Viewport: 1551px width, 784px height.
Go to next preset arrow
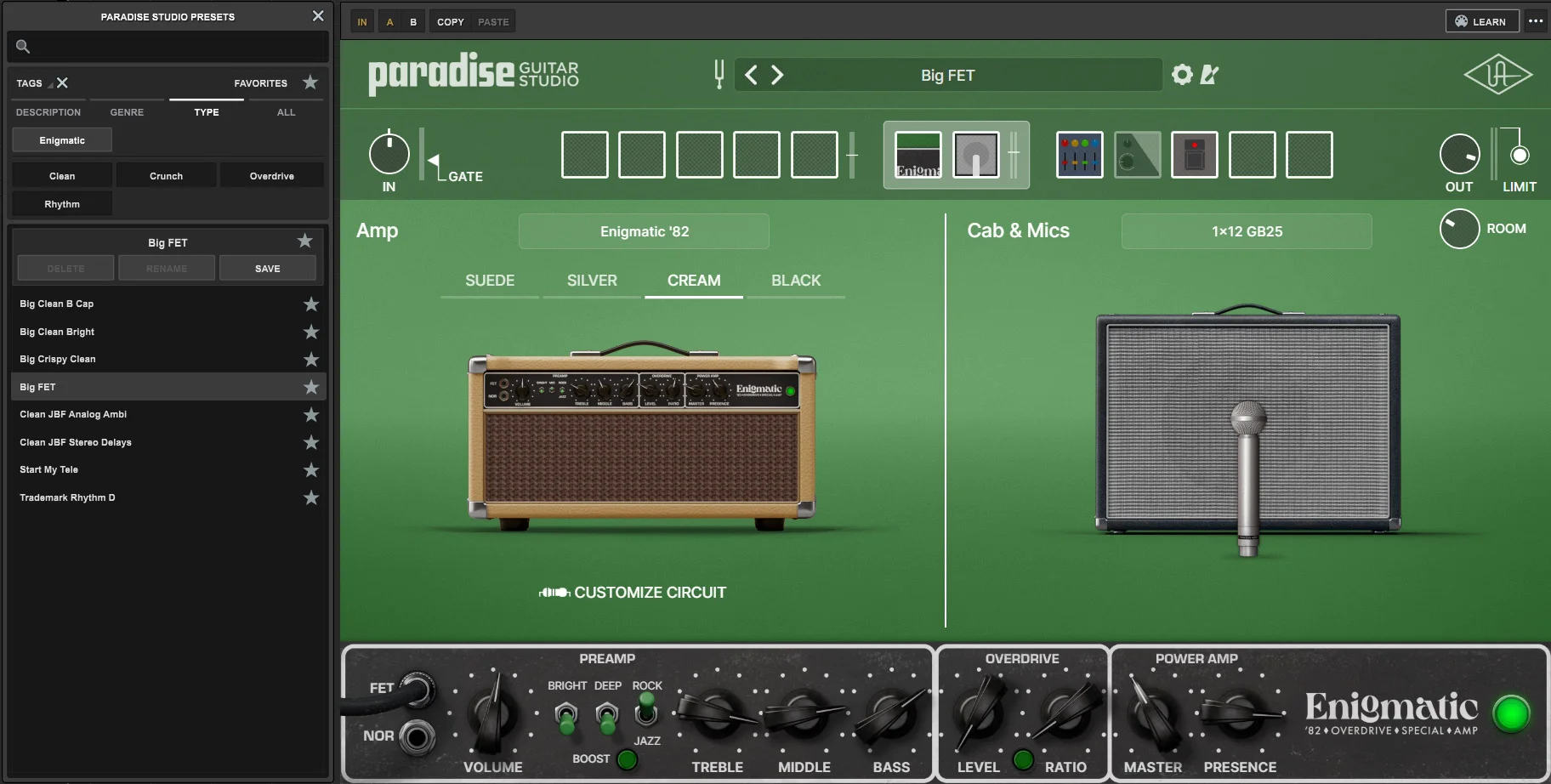pos(777,75)
